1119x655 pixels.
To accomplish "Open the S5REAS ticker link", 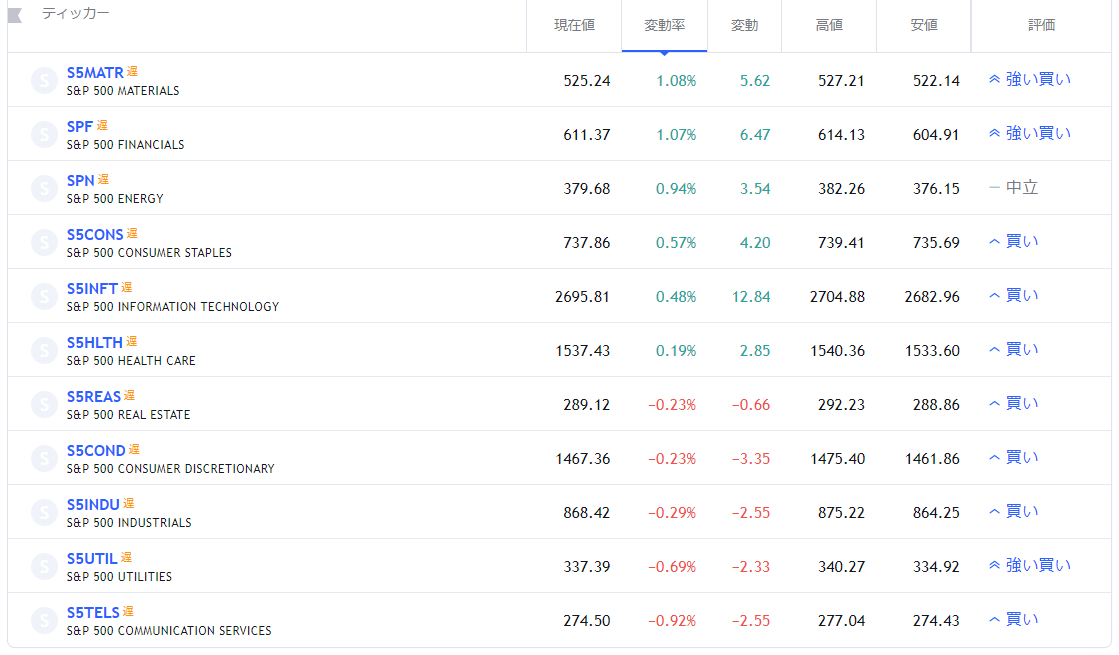I will click(x=94, y=397).
